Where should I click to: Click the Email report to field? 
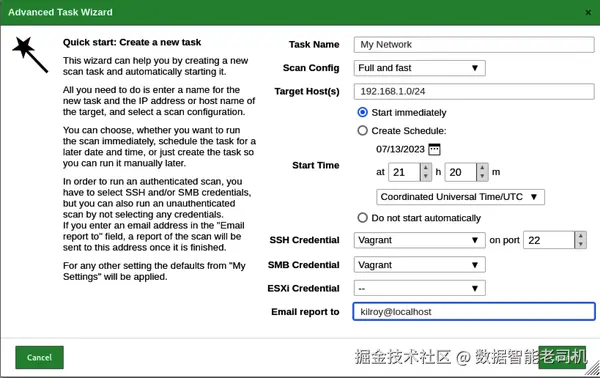click(474, 311)
